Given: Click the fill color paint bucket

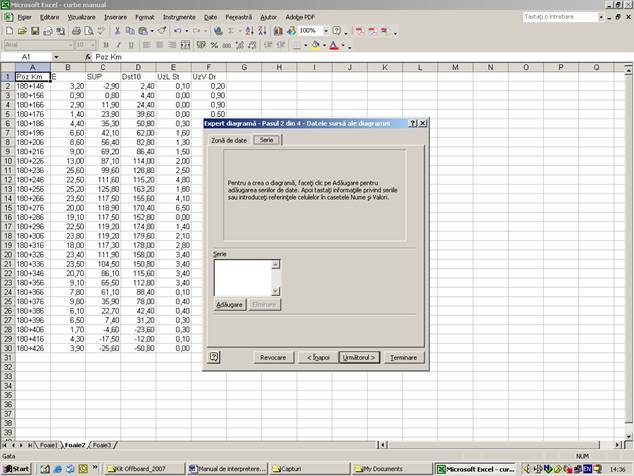Looking at the screenshot, I should (x=315, y=45).
